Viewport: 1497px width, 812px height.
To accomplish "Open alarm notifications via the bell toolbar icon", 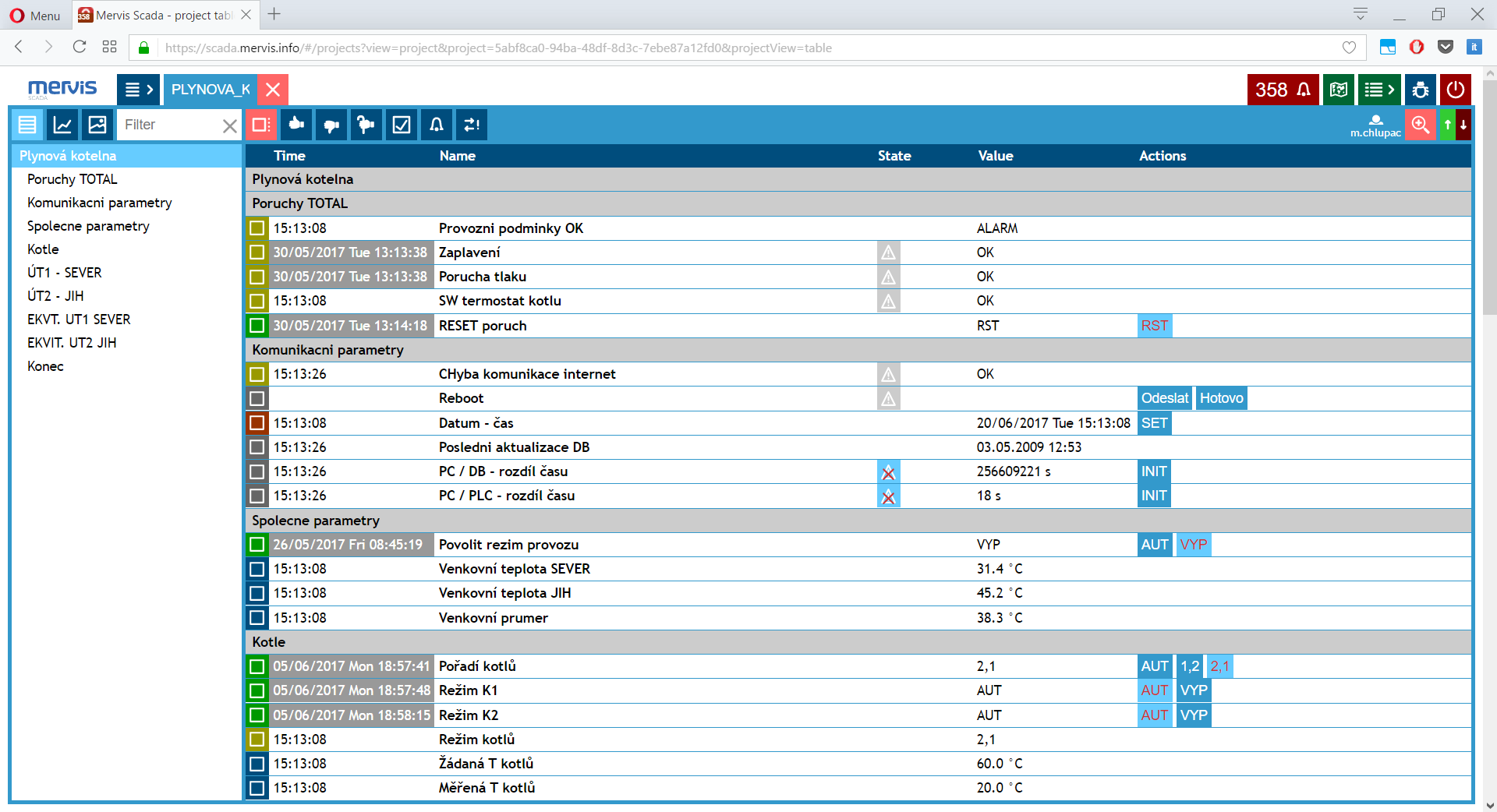I will coord(436,125).
